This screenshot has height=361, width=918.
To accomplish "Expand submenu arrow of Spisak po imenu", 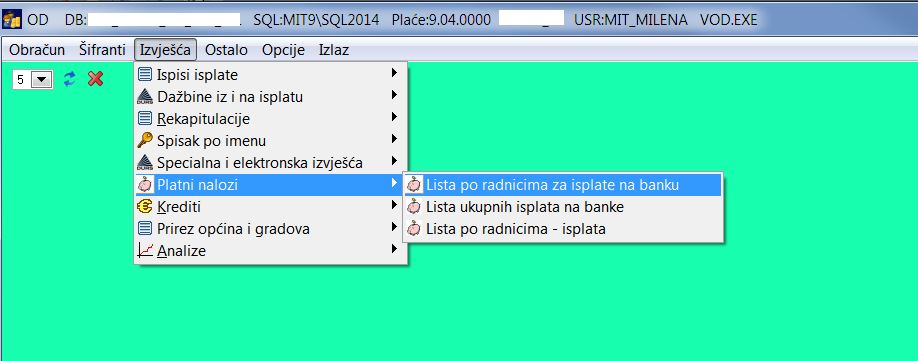I will tap(395, 139).
